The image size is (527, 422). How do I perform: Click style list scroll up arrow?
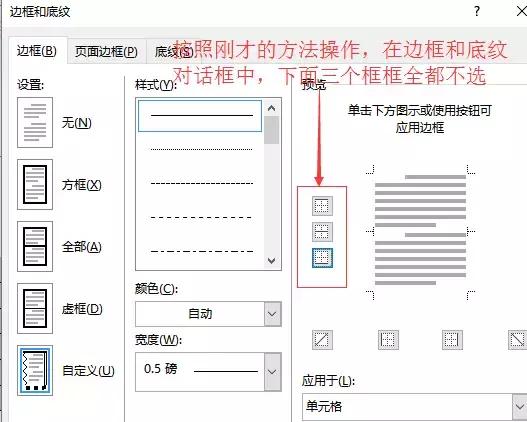[x=272, y=108]
